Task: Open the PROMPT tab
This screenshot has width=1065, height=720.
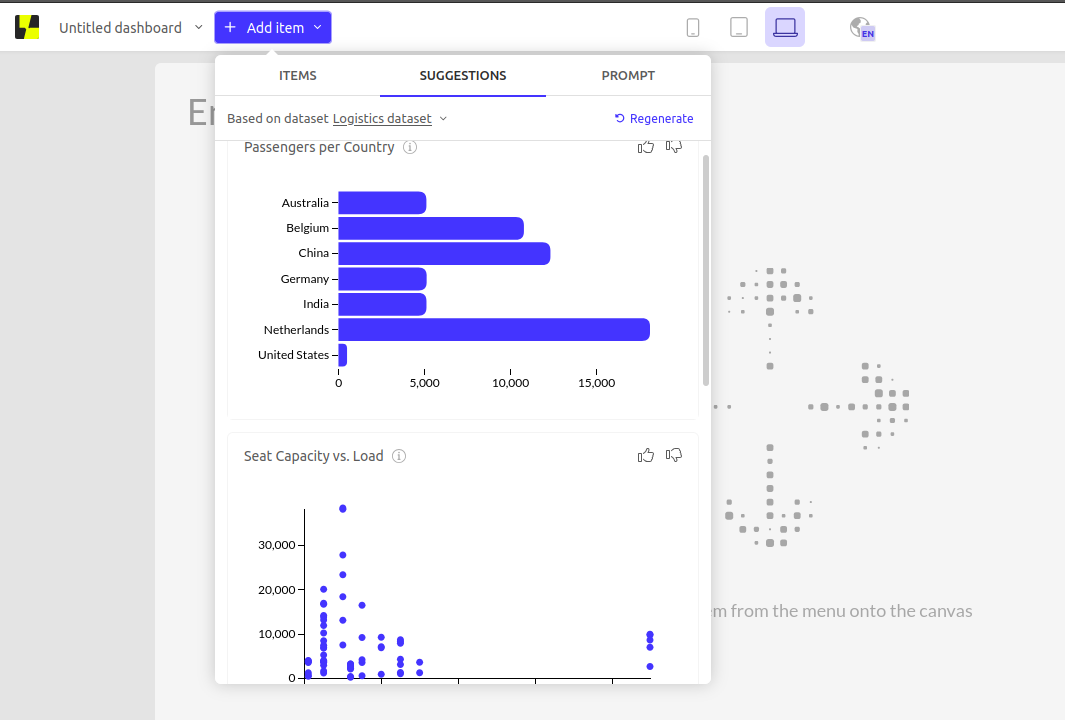Action: (x=628, y=76)
